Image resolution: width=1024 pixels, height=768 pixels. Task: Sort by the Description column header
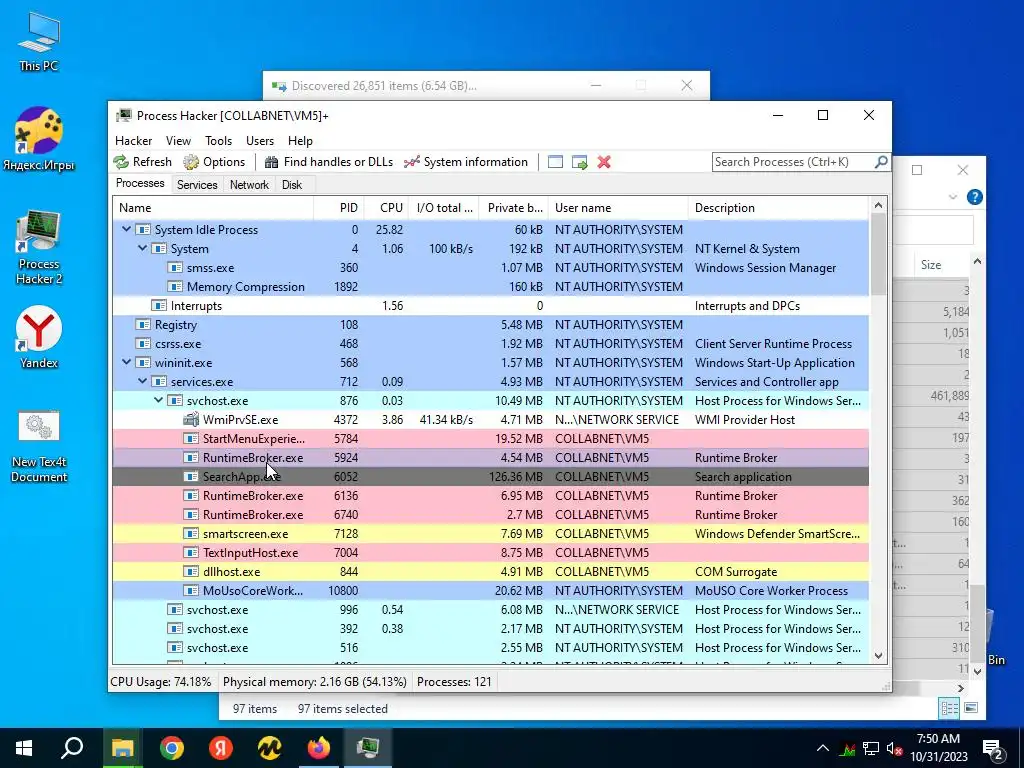point(778,208)
